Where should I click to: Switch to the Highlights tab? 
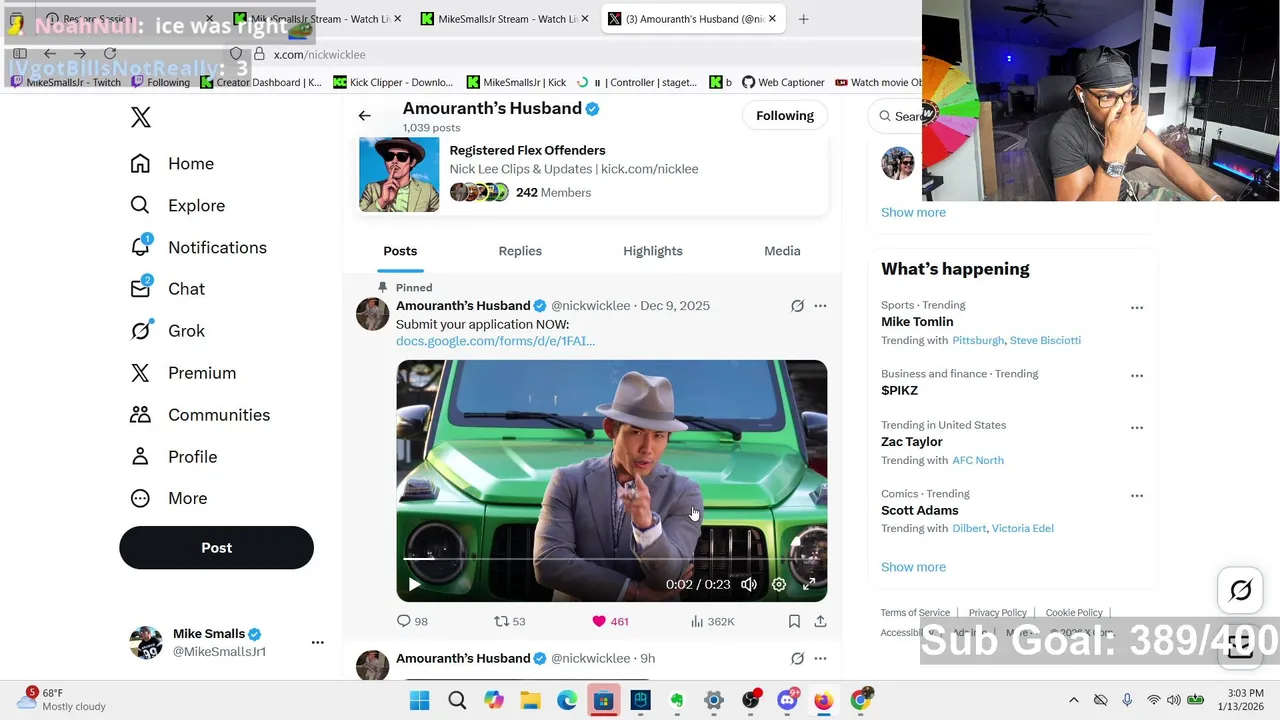pos(653,251)
